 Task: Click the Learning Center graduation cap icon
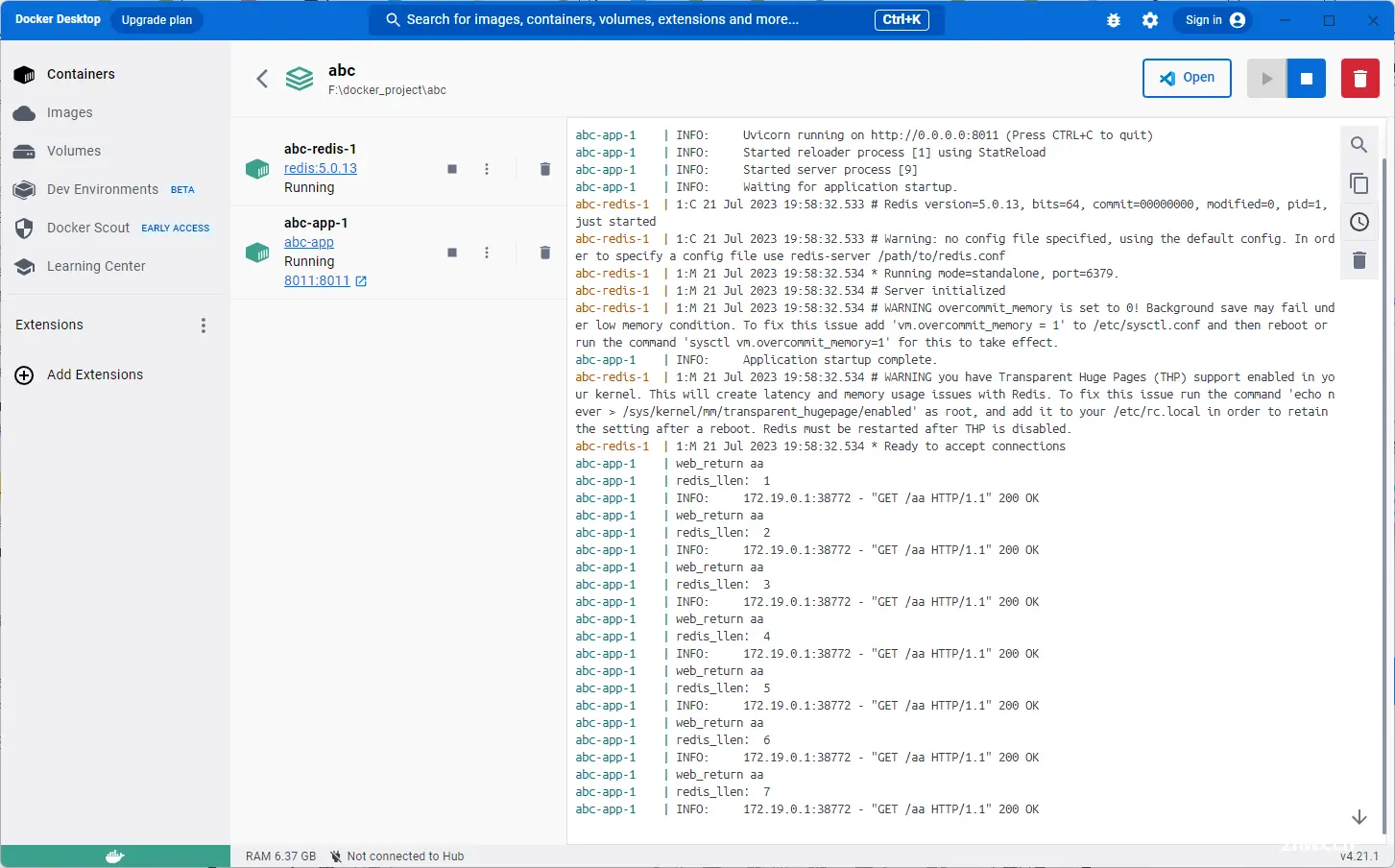[x=25, y=267]
